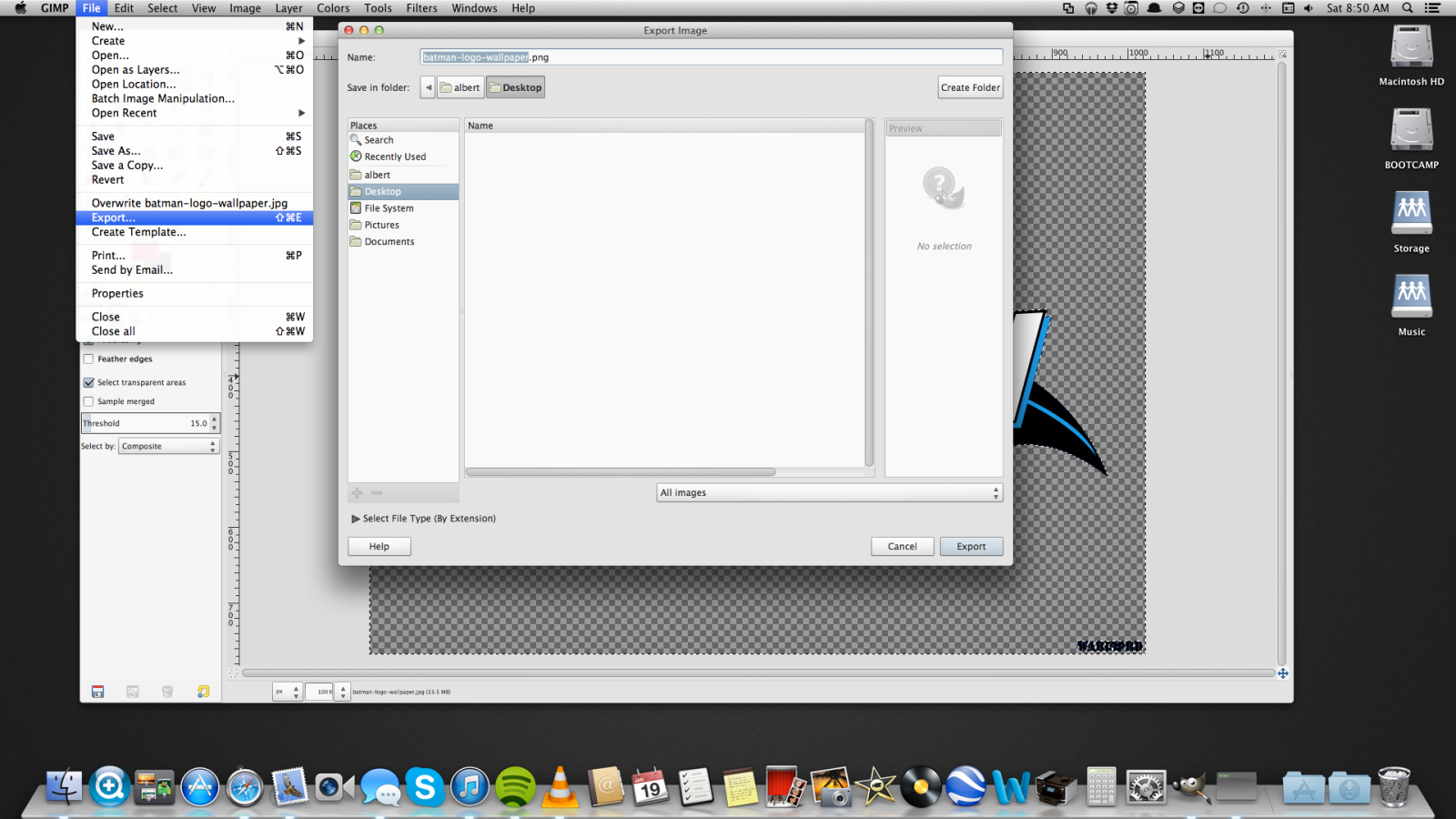Click the 100% zoom input field
The image size is (1456, 819).
[x=320, y=692]
